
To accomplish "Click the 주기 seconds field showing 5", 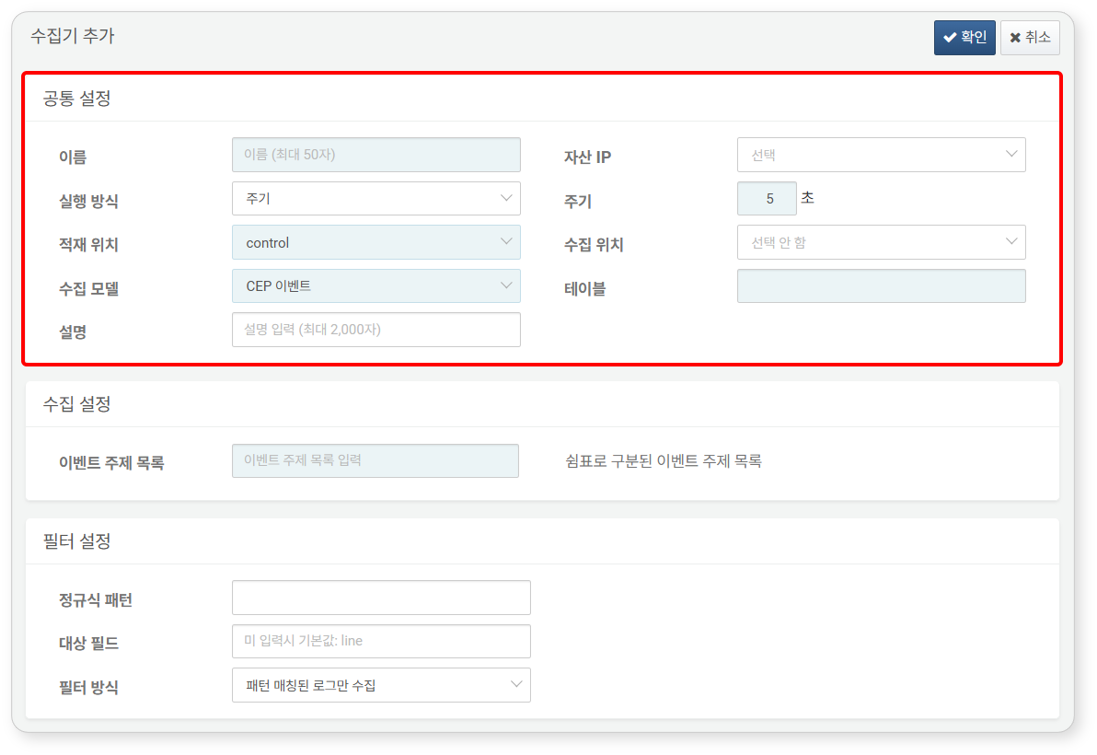I will [x=766, y=199].
